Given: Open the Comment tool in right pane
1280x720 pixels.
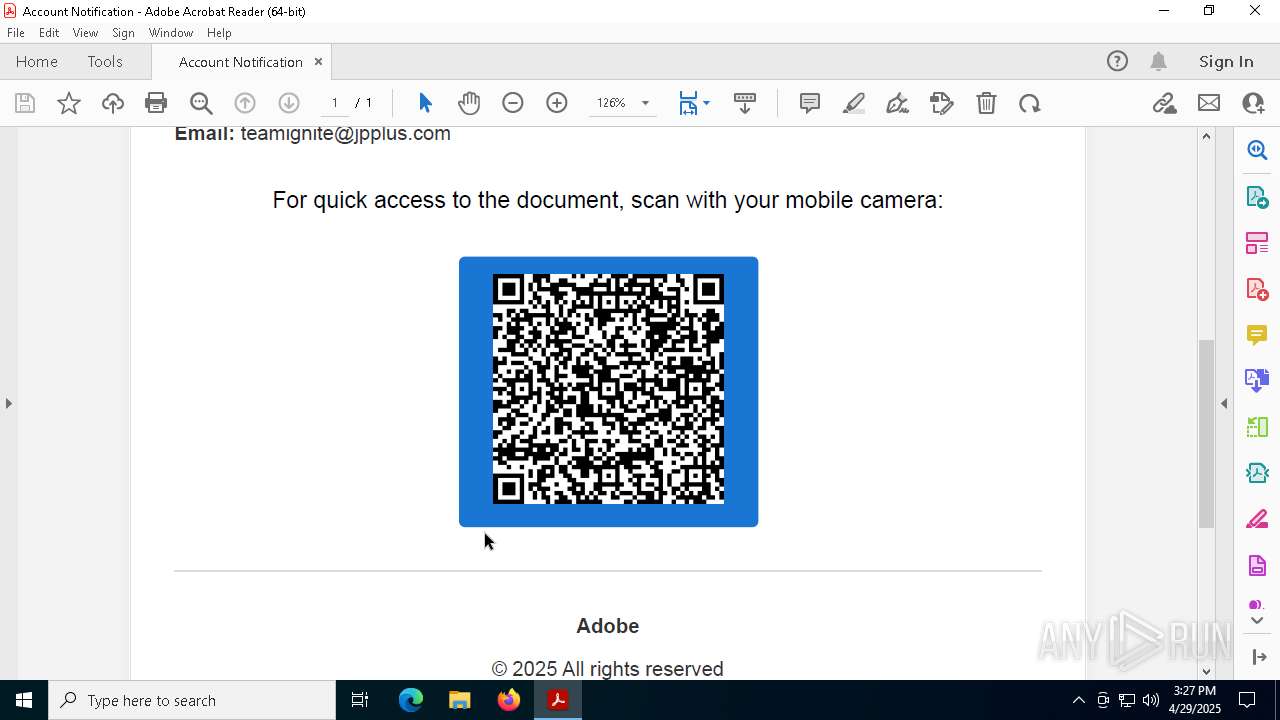Looking at the screenshot, I should [x=1257, y=335].
